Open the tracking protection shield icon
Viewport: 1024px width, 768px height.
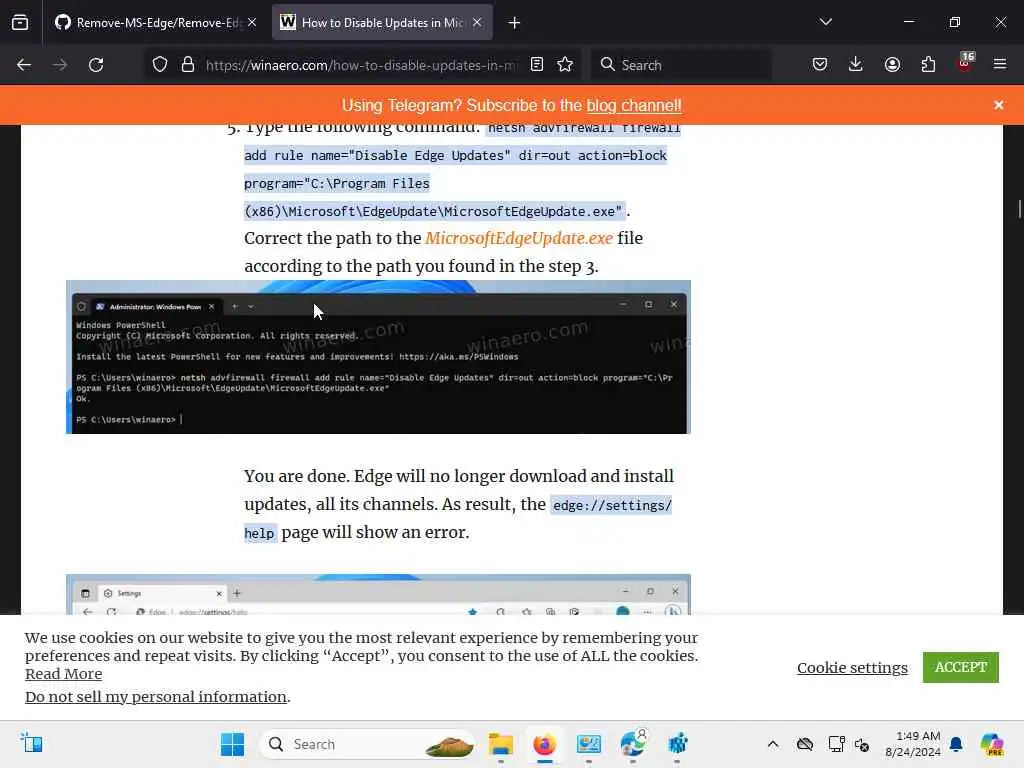point(160,65)
